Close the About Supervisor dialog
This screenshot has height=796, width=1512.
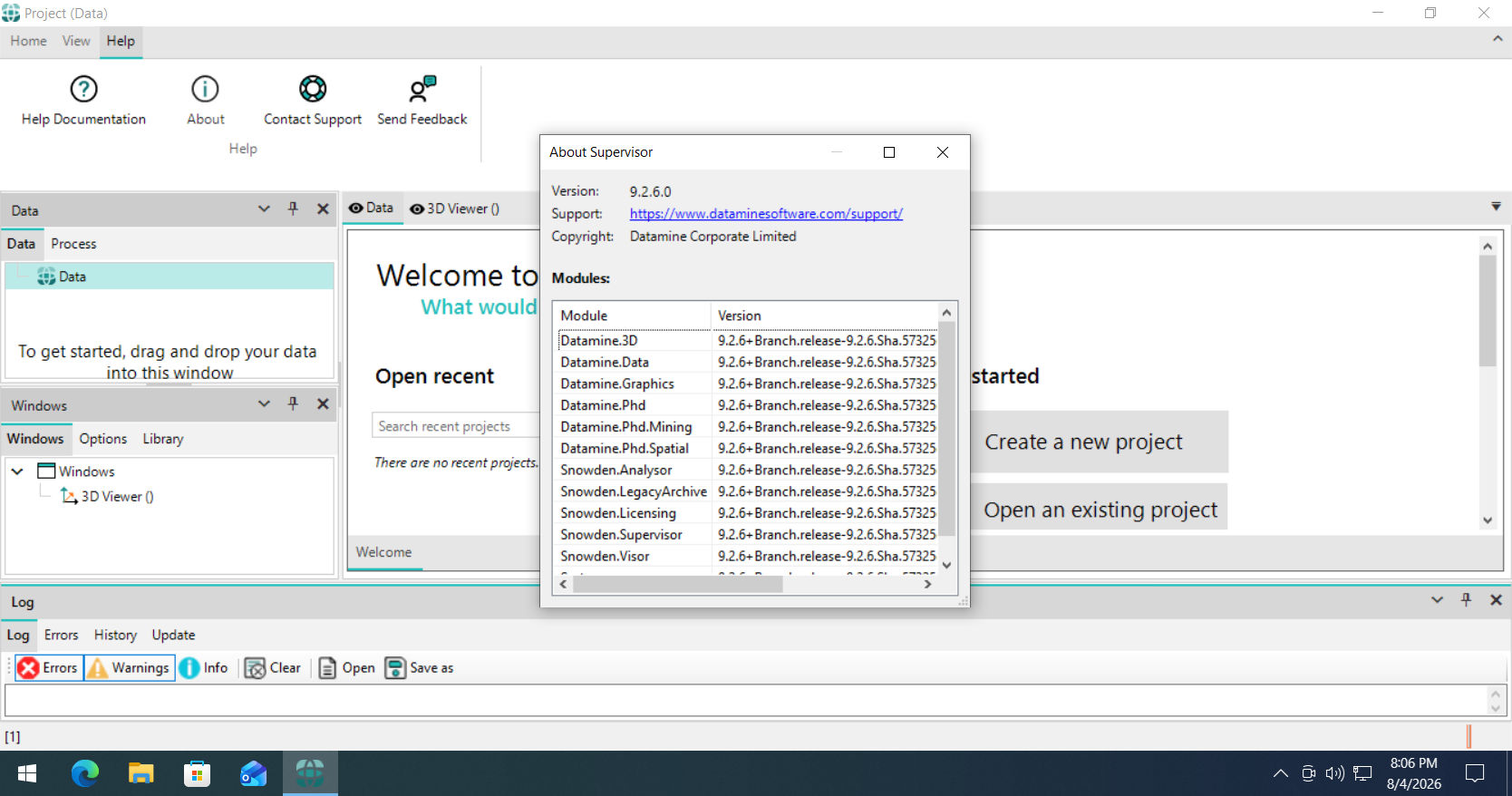click(x=943, y=152)
